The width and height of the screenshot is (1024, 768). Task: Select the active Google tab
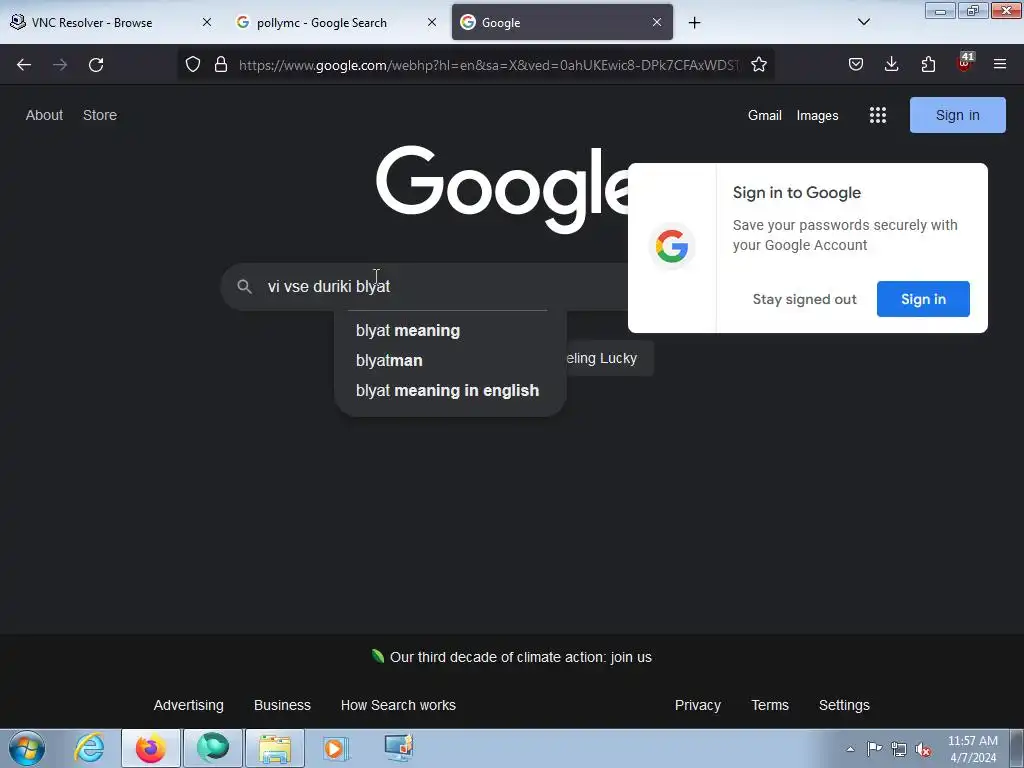pos(562,22)
